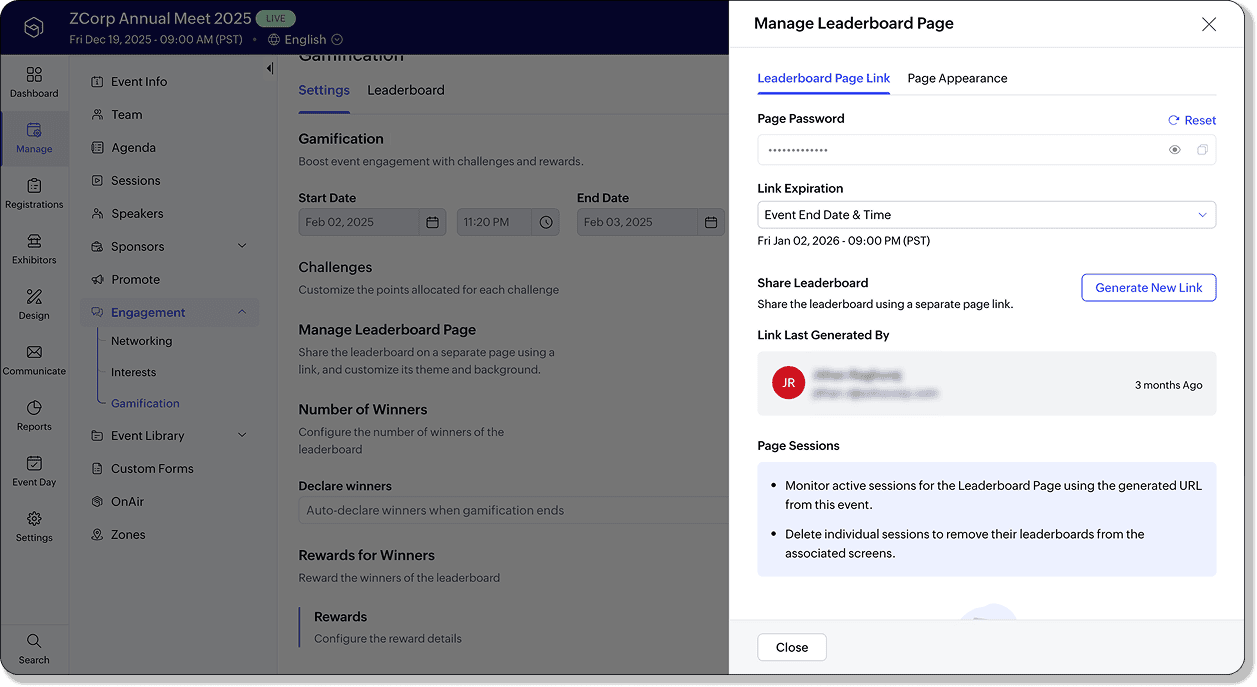
Task: Click the Close button in panel footer
Action: [792, 647]
